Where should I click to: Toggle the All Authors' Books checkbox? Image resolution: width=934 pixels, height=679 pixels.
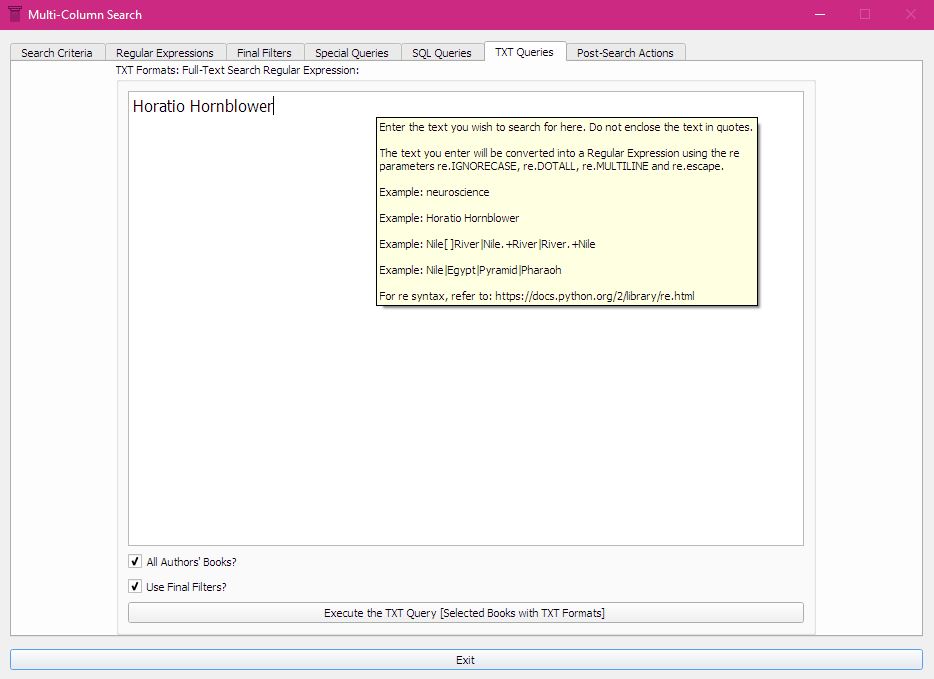pyautogui.click(x=135, y=561)
